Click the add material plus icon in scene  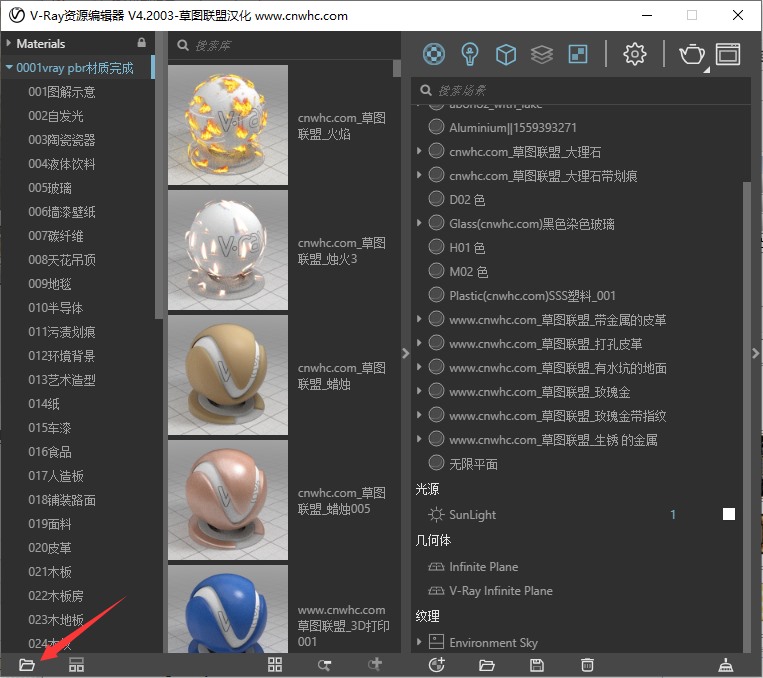pyautogui.click(x=436, y=664)
